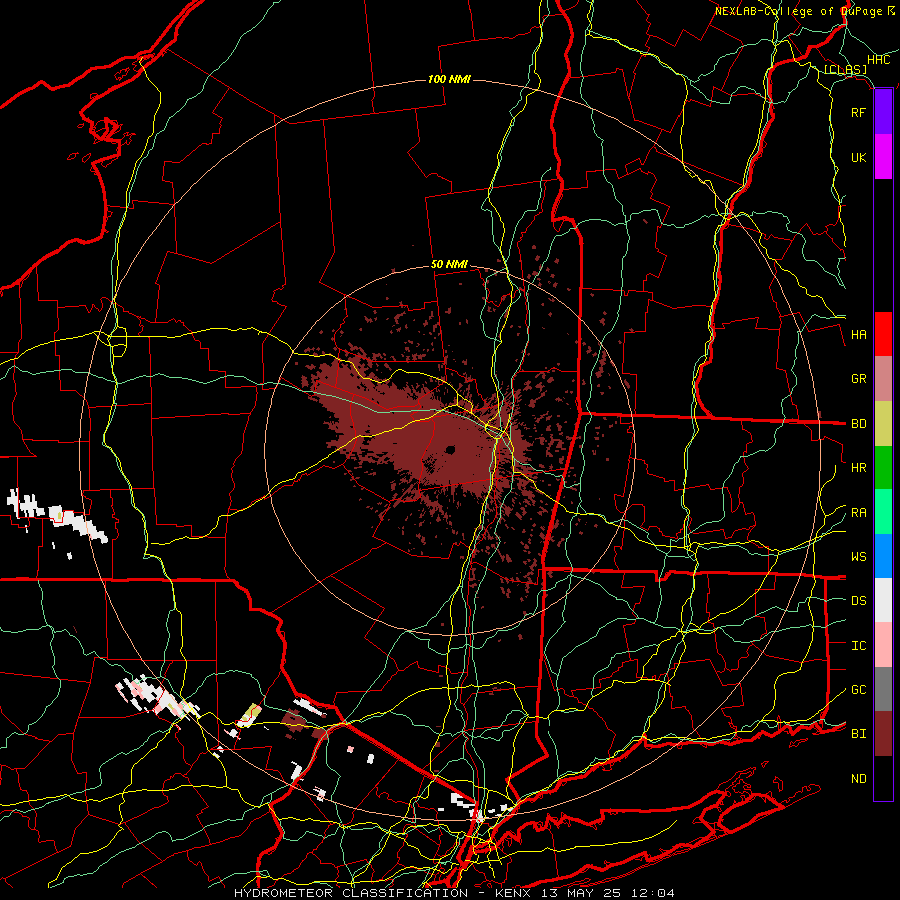Click the ND black legend swatch
The width and height of the screenshot is (900, 900).
(883, 778)
